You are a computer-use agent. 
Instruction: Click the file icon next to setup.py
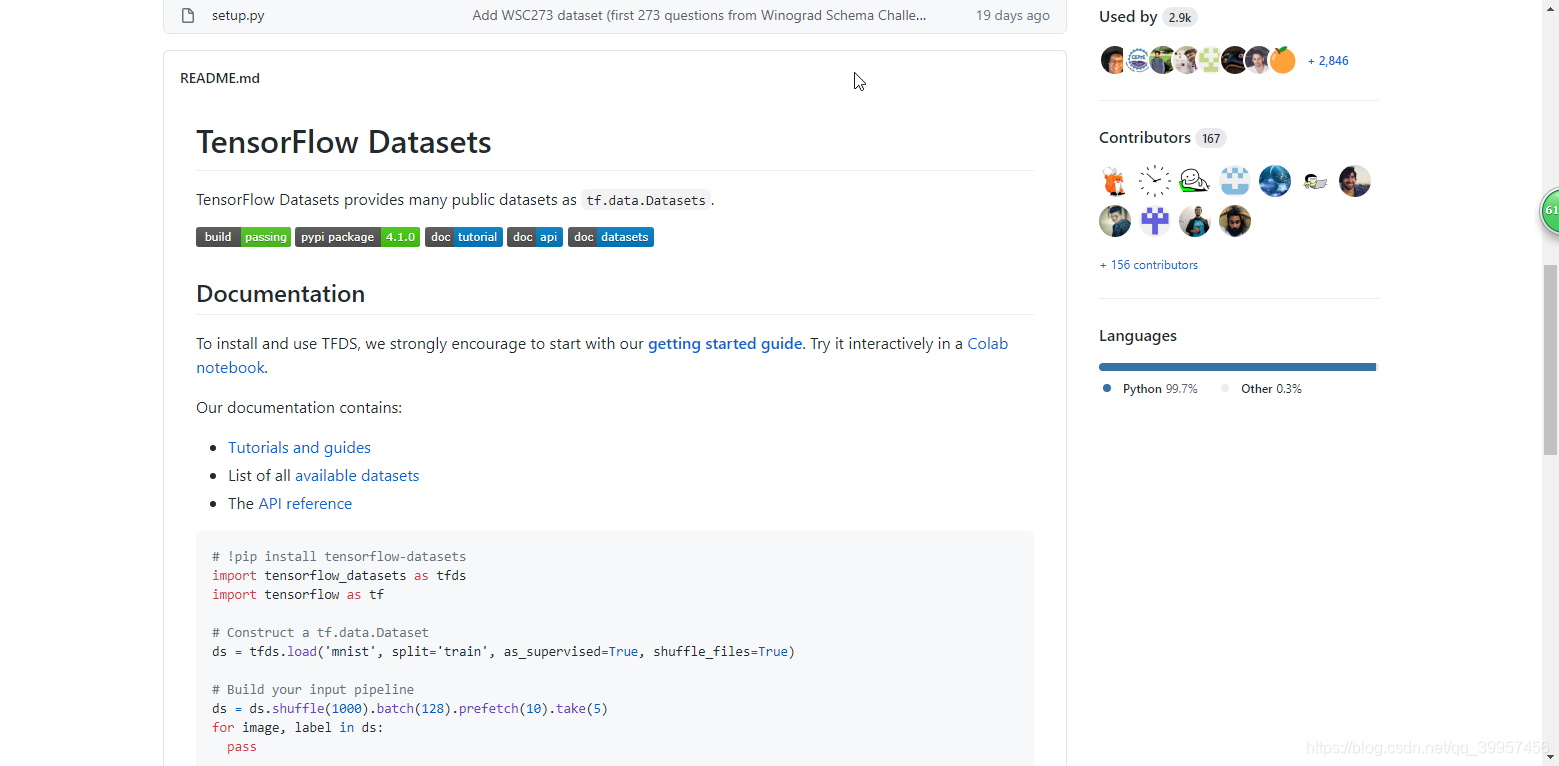coord(187,16)
